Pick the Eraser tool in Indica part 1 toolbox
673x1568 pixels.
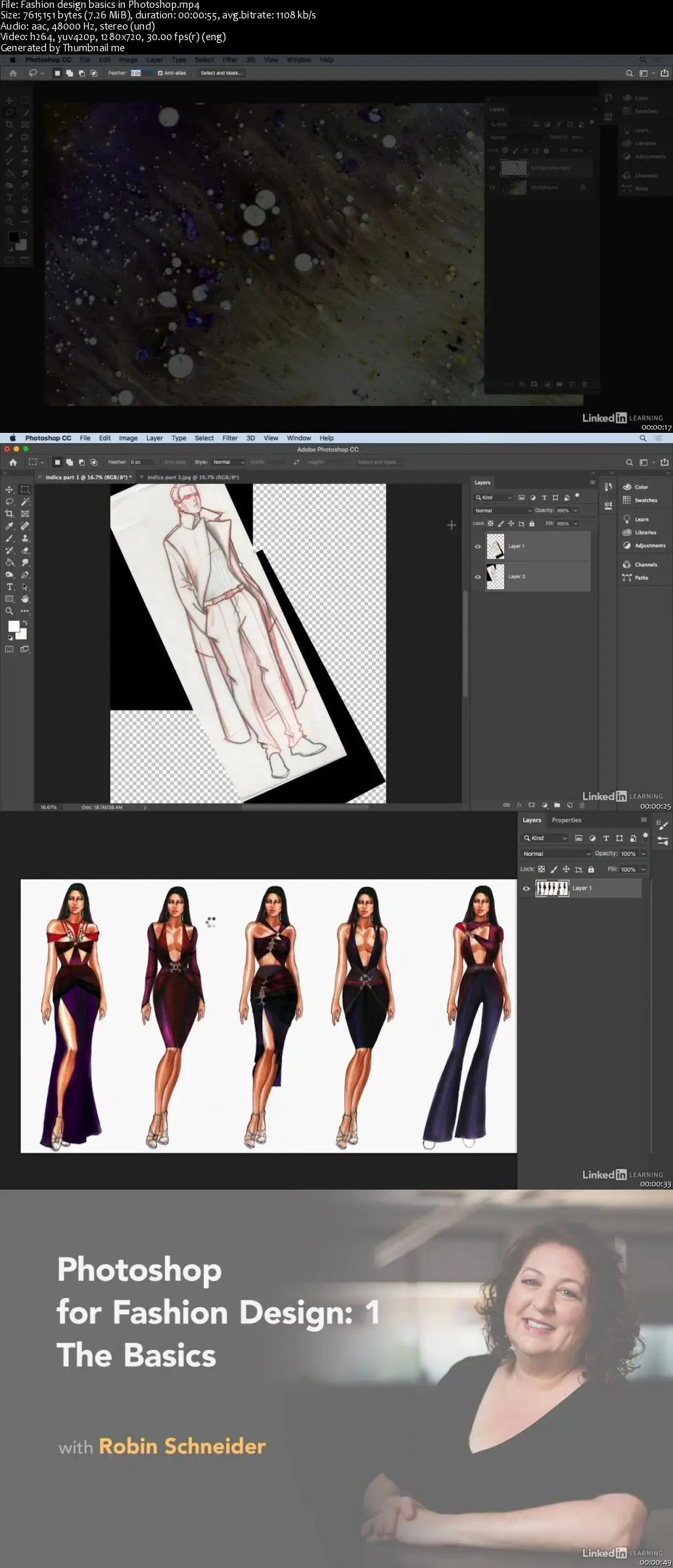point(25,550)
